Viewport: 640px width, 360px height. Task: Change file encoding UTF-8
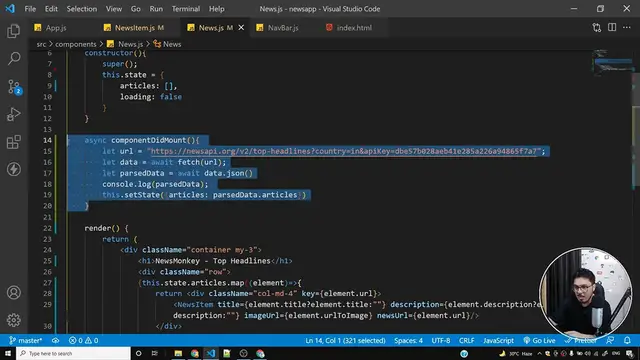(x=440, y=340)
